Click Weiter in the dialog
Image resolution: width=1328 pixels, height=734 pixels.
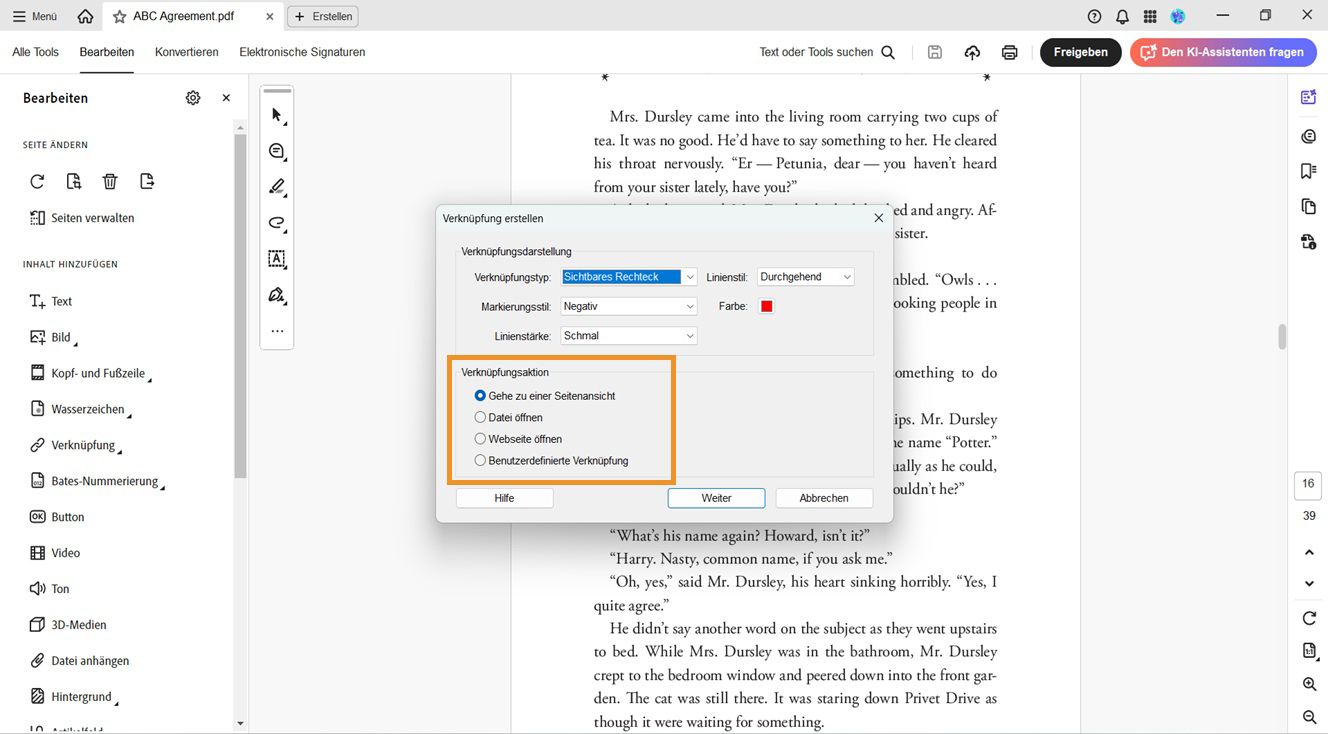716,498
